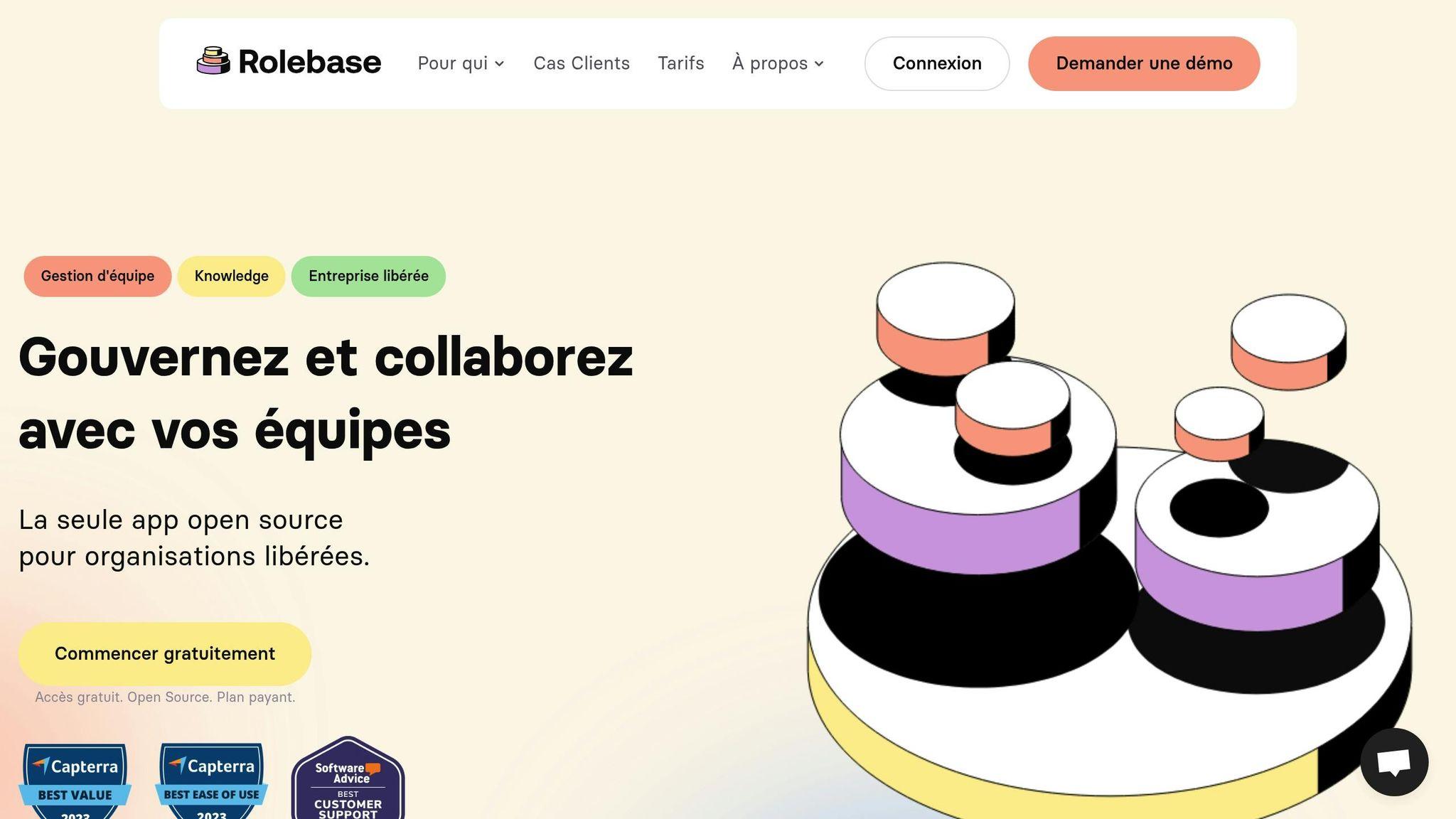Click the Rolebase wordmark text
The image size is (1456, 819).
pos(310,62)
